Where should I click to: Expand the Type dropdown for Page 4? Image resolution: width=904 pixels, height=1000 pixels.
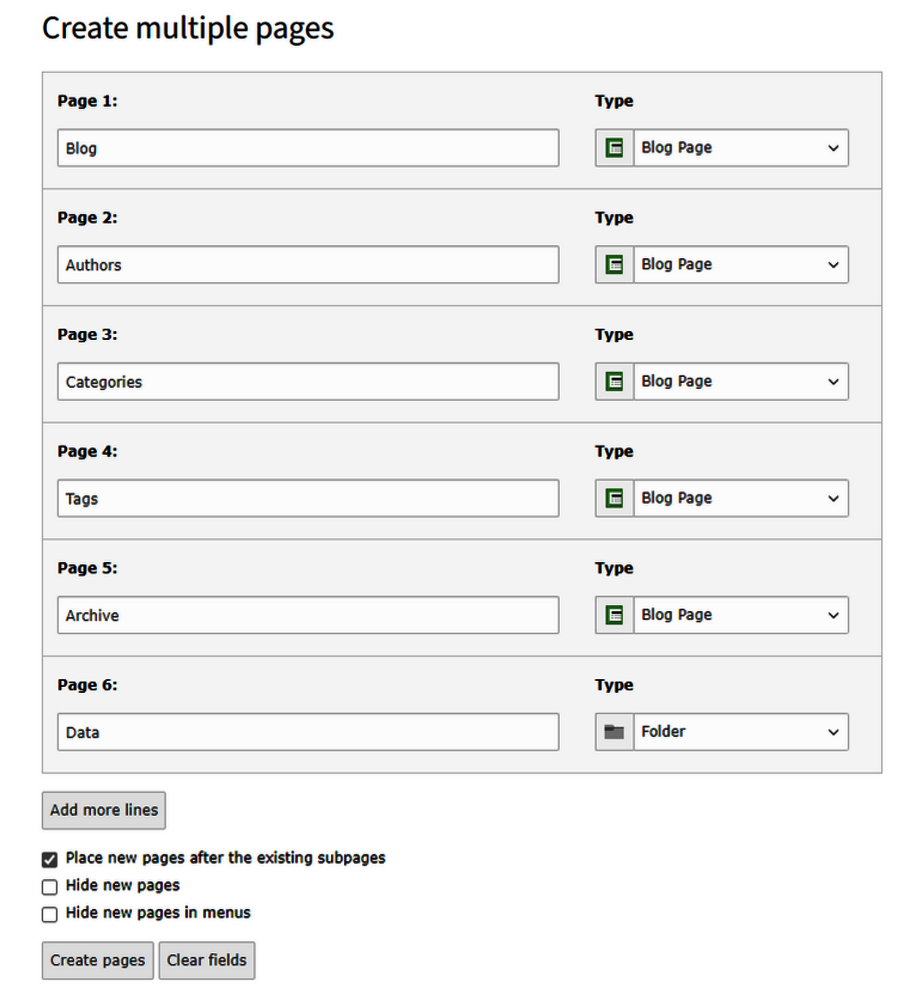tap(741, 498)
